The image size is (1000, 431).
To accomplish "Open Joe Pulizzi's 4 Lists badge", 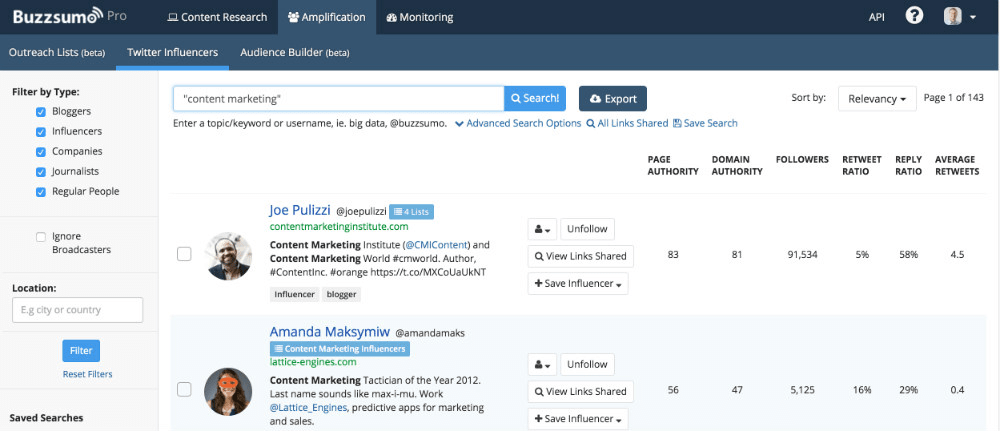I will 411,211.
